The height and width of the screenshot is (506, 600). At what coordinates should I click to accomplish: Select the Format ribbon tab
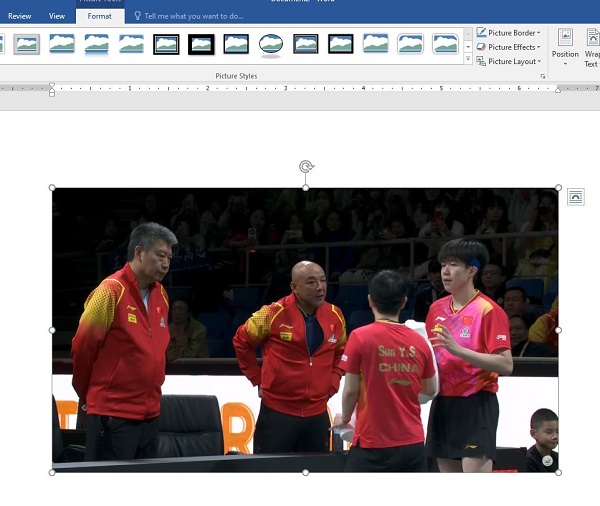[99, 16]
